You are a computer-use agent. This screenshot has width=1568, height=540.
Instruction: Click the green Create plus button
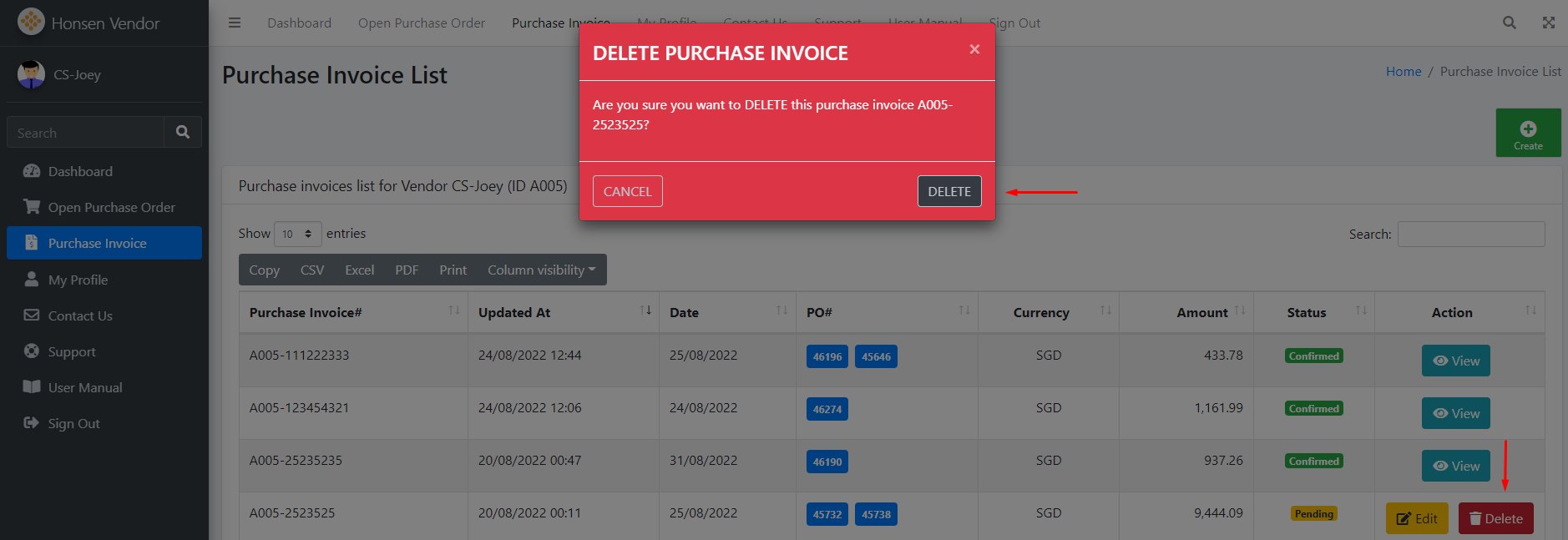tap(1528, 133)
